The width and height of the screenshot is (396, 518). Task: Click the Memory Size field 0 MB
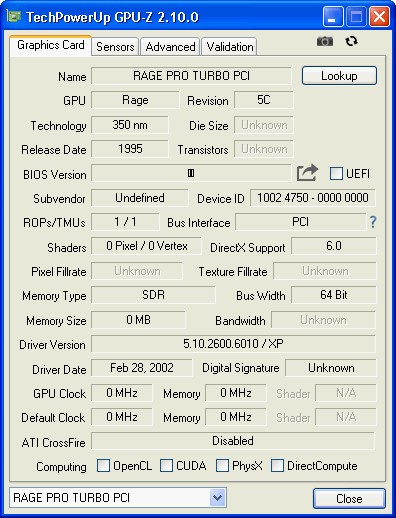tap(138, 320)
